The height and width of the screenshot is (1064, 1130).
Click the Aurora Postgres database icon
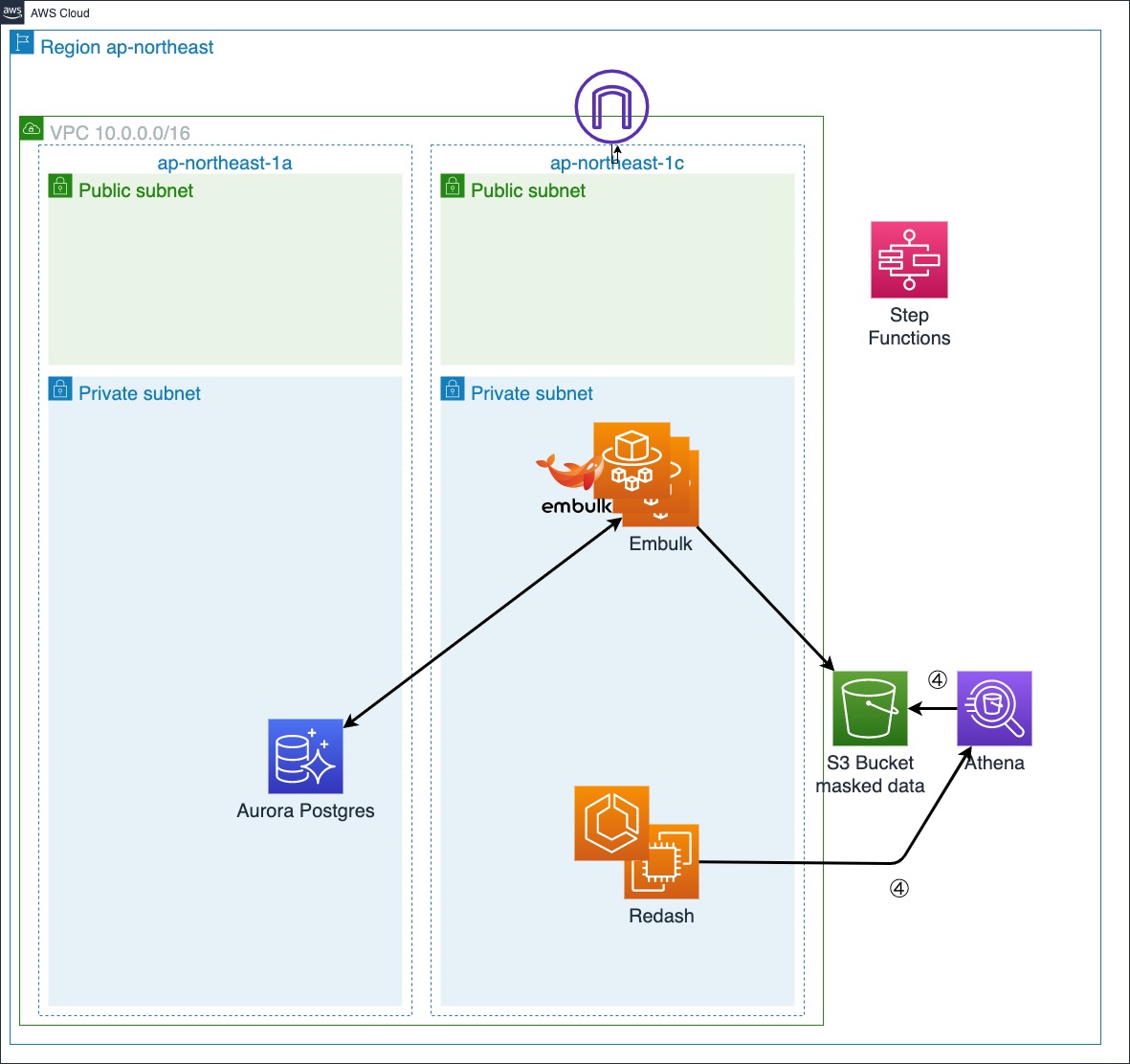306,757
